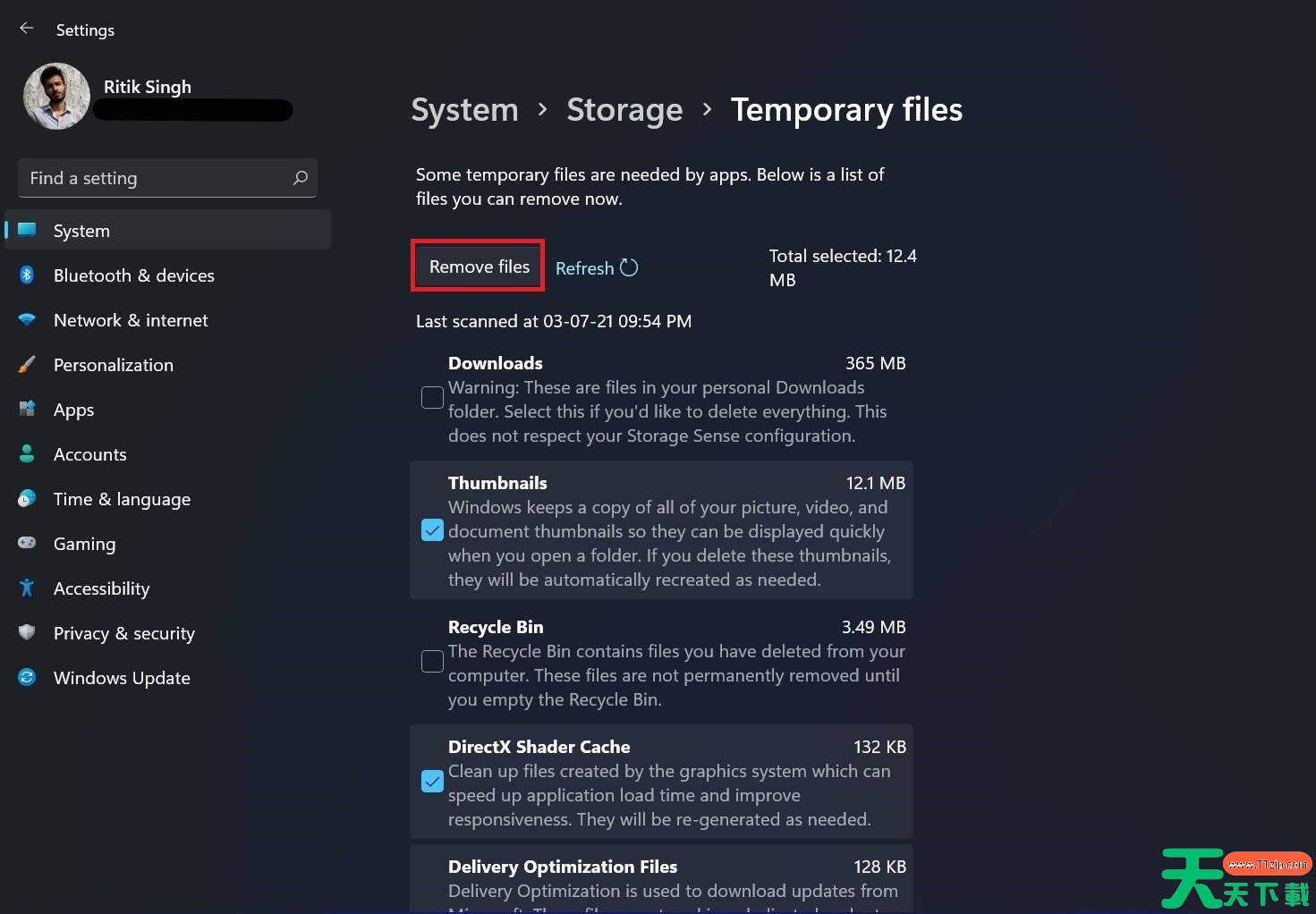Click the Thumbnails item title
Image resolution: width=1316 pixels, height=914 pixels.
coord(497,483)
